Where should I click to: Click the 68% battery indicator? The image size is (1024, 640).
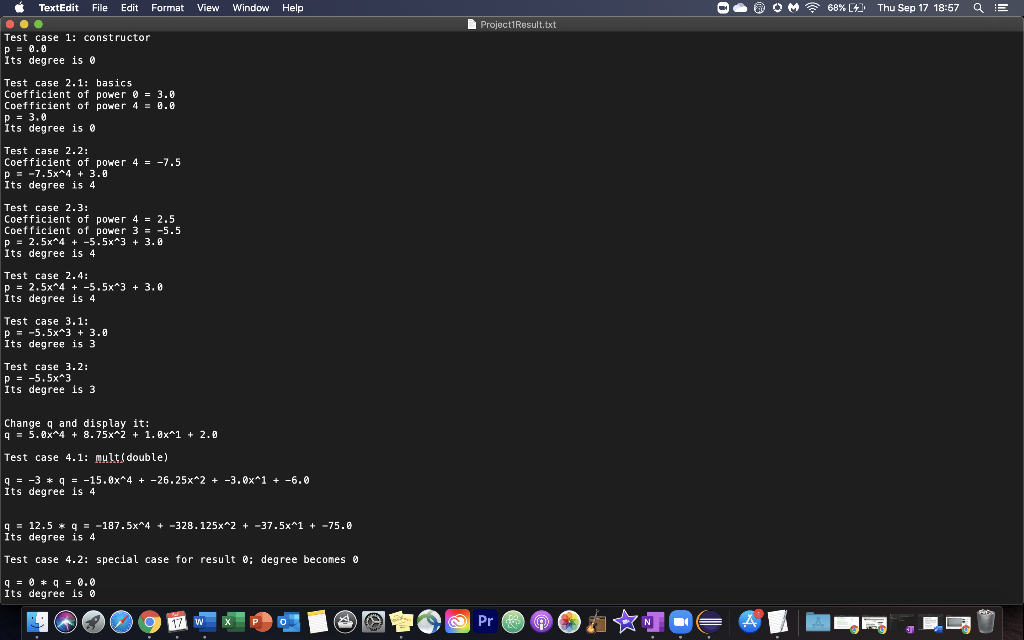(x=846, y=8)
